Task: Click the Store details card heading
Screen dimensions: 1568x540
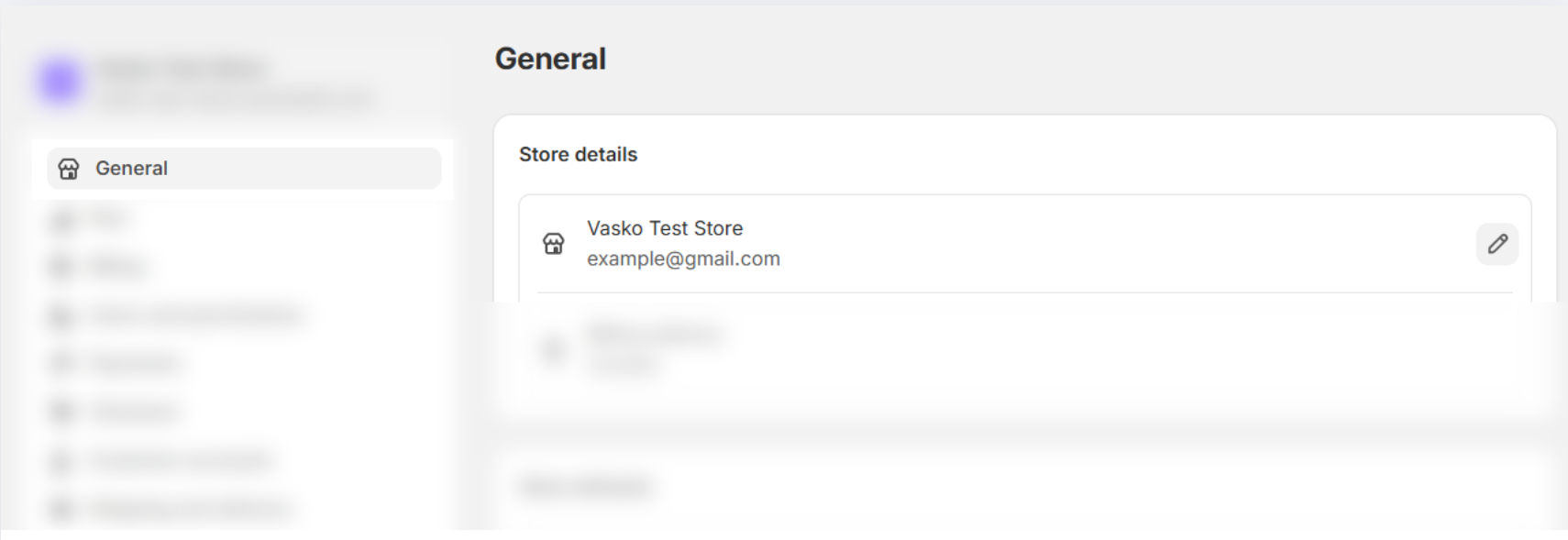Action: [x=578, y=154]
